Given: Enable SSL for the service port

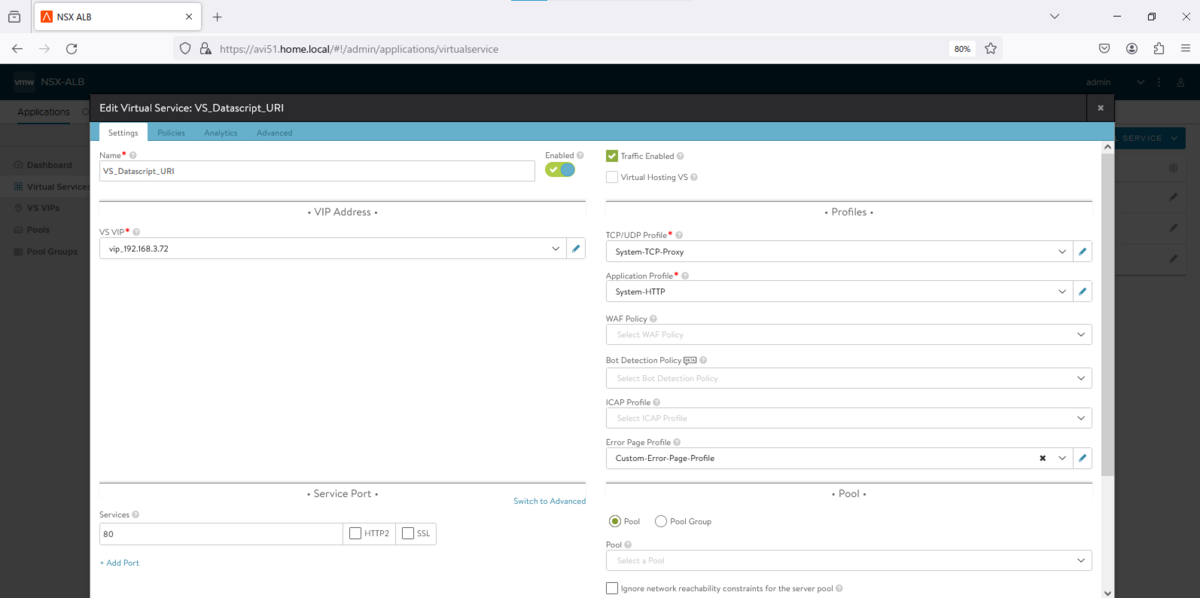Looking at the screenshot, I should (407, 534).
